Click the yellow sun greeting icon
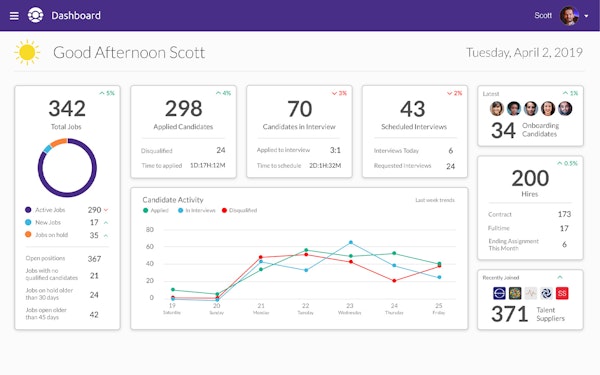This screenshot has height=375, width=600. [x=27, y=52]
